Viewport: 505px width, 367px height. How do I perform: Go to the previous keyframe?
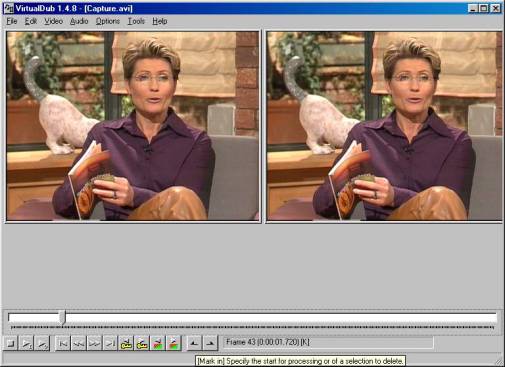[x=126, y=343]
